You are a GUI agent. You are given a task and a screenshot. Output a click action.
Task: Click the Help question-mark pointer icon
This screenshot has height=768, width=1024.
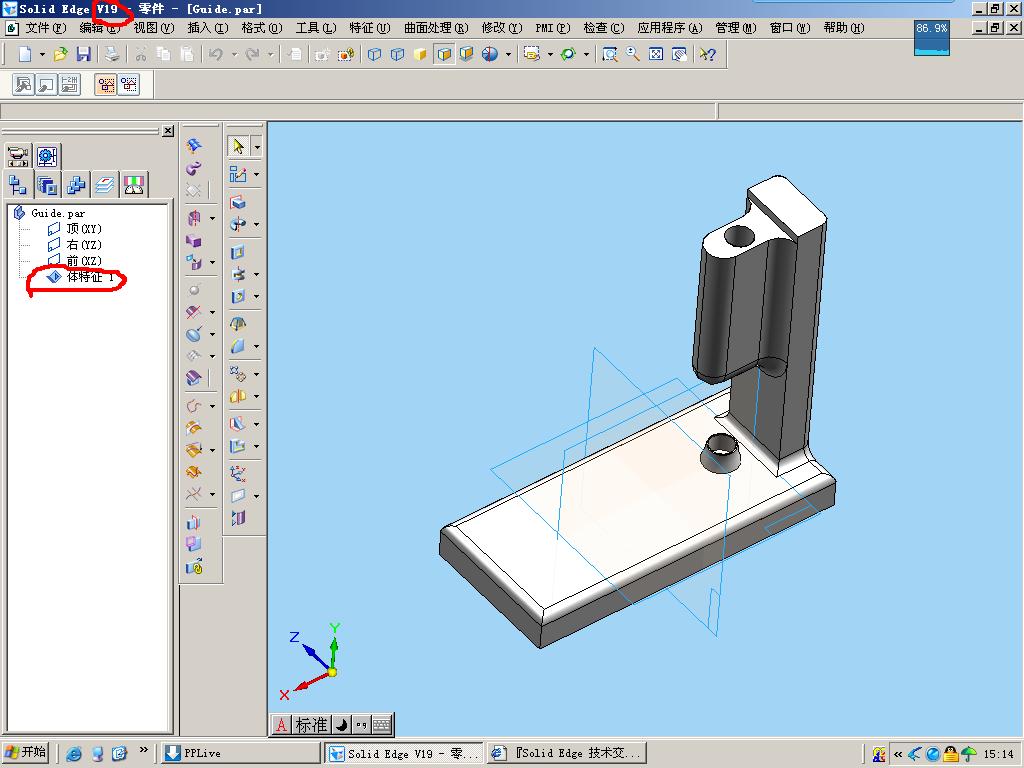click(x=707, y=54)
